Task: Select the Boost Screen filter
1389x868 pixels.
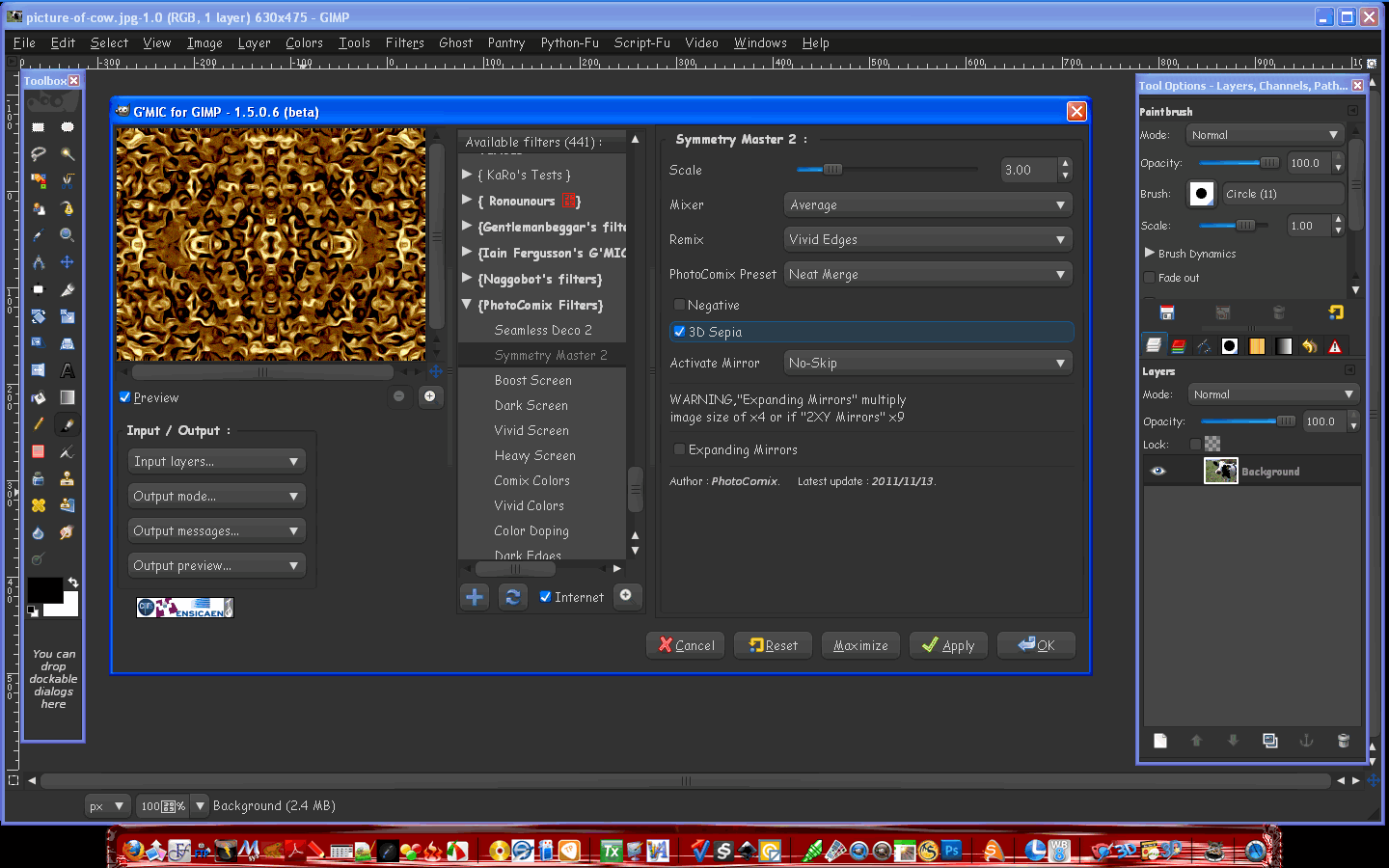Action: (533, 380)
